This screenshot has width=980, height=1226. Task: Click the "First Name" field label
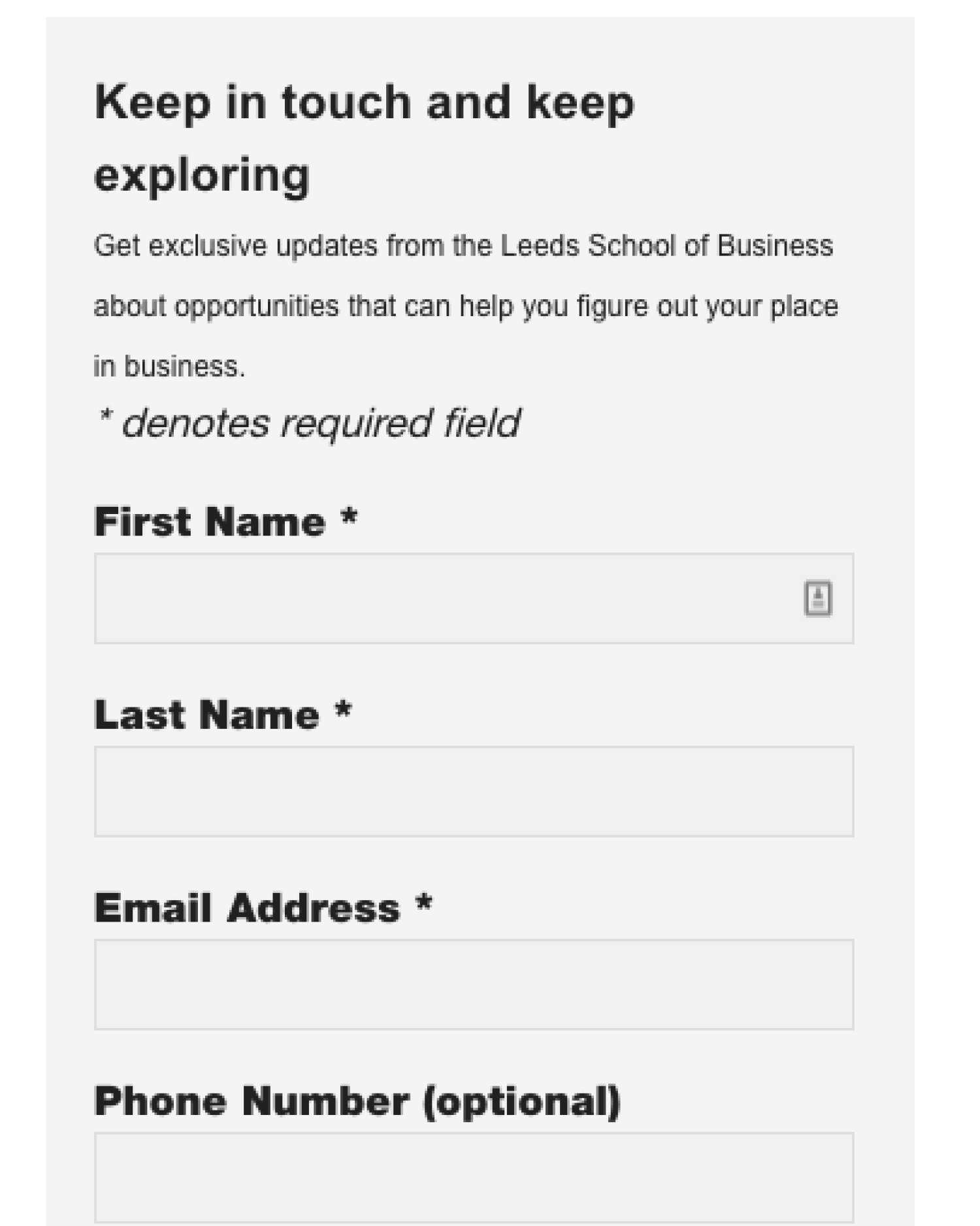pyautogui.click(x=210, y=521)
